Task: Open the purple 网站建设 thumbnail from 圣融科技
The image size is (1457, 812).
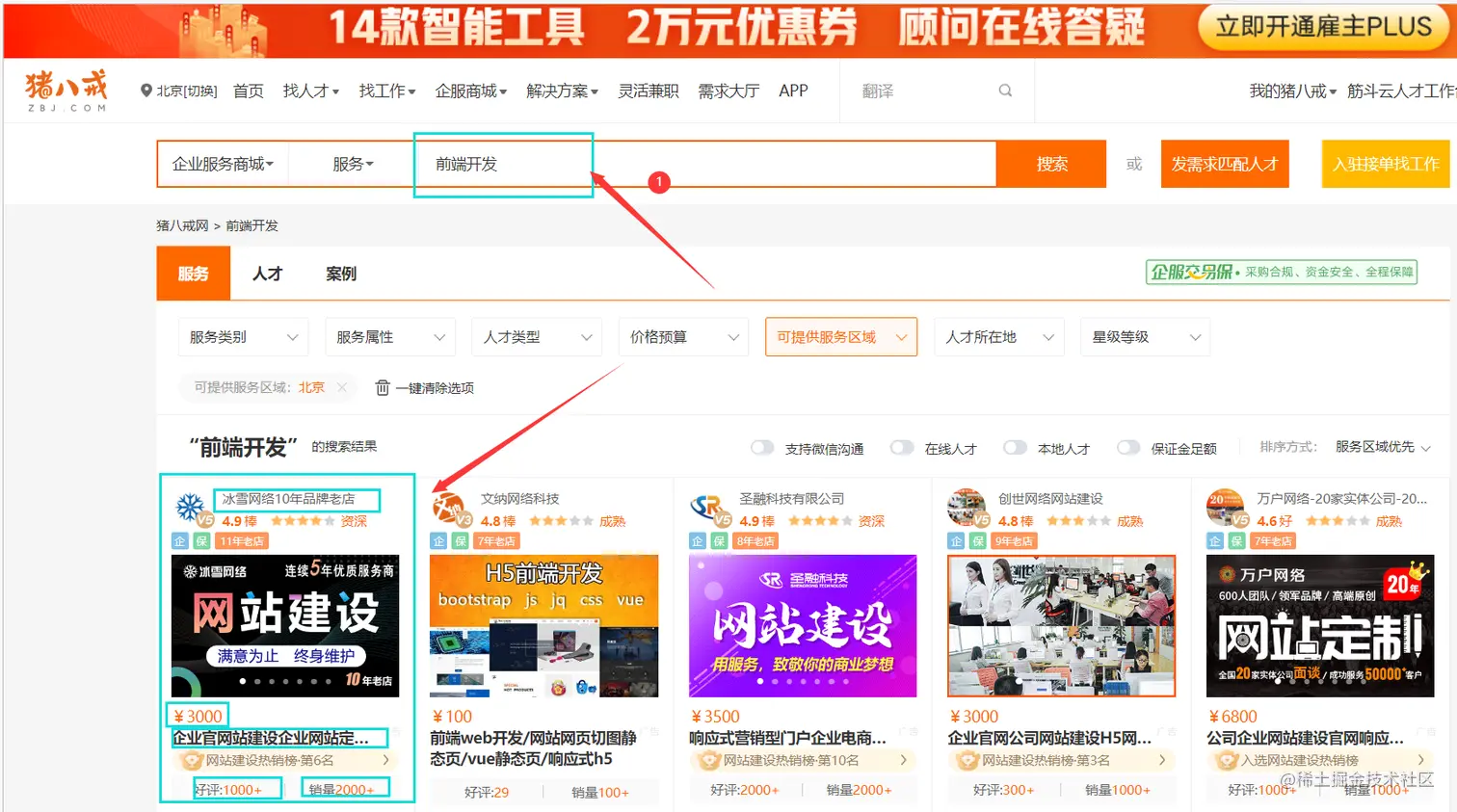Action: pyautogui.click(x=803, y=626)
